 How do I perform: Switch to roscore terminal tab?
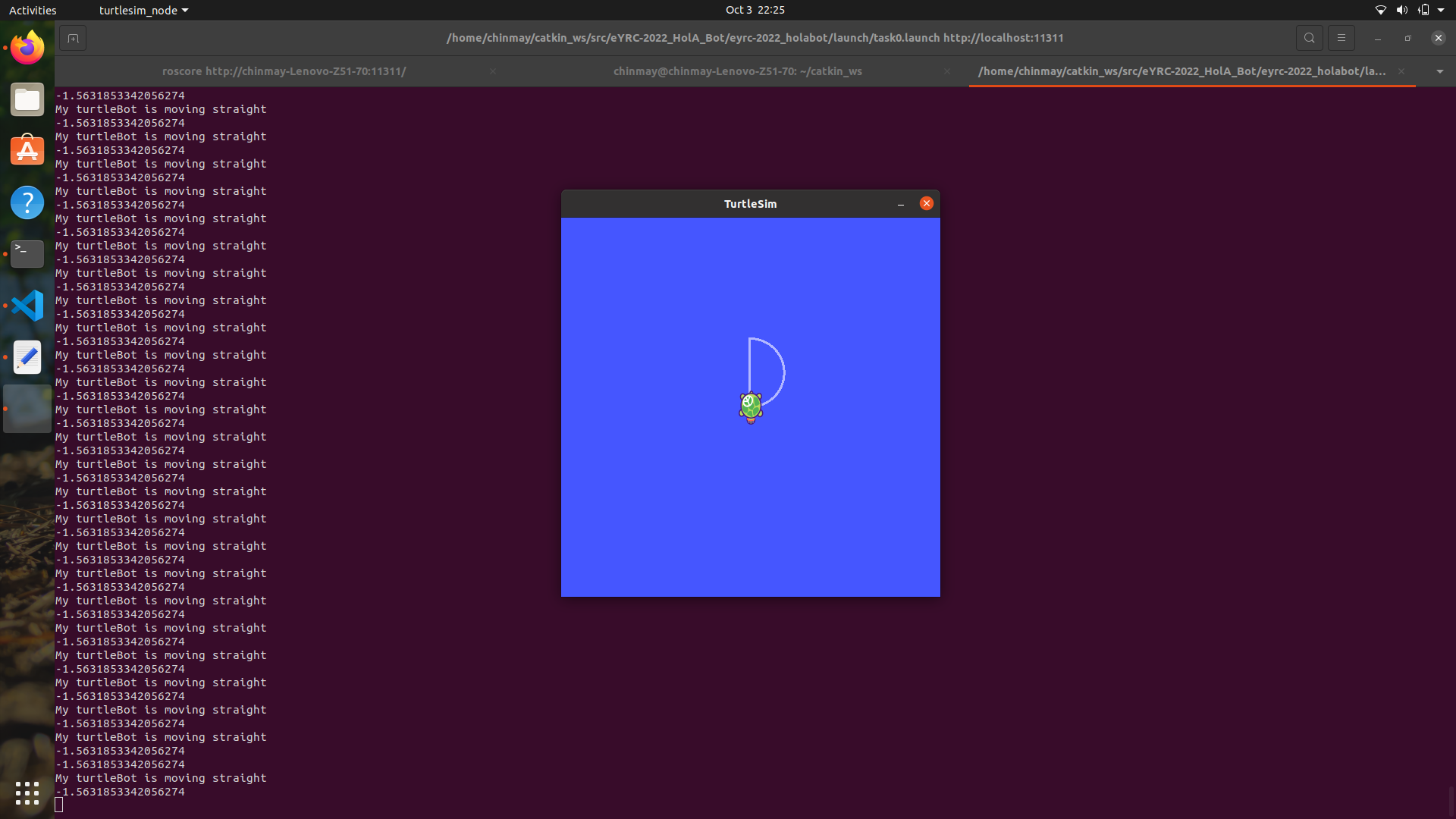[x=284, y=71]
